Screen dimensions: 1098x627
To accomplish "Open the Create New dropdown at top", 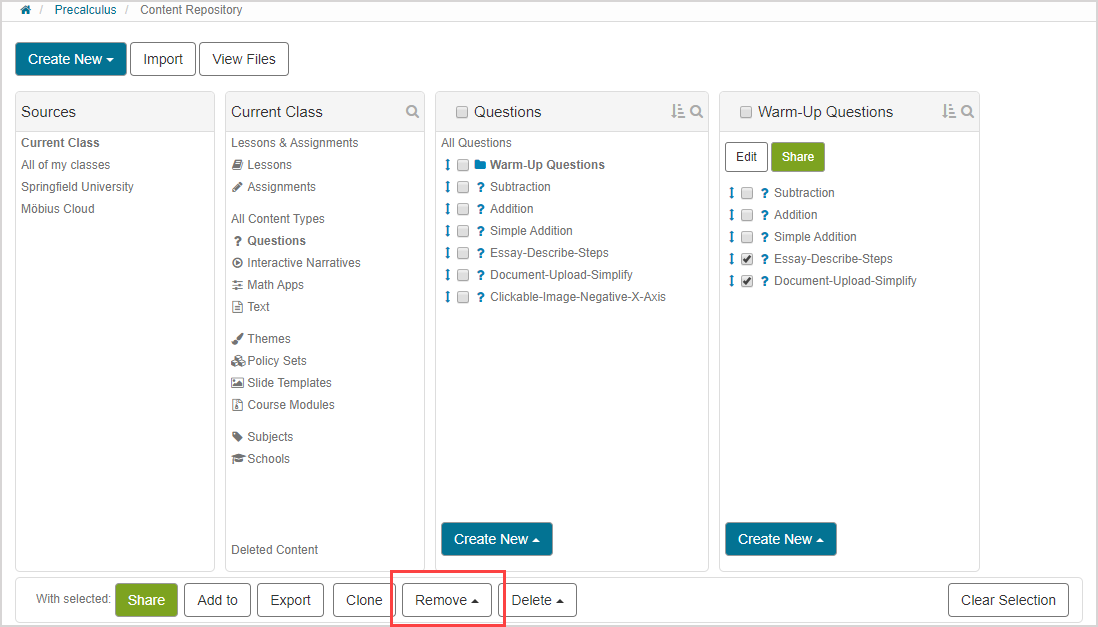I will coord(70,59).
